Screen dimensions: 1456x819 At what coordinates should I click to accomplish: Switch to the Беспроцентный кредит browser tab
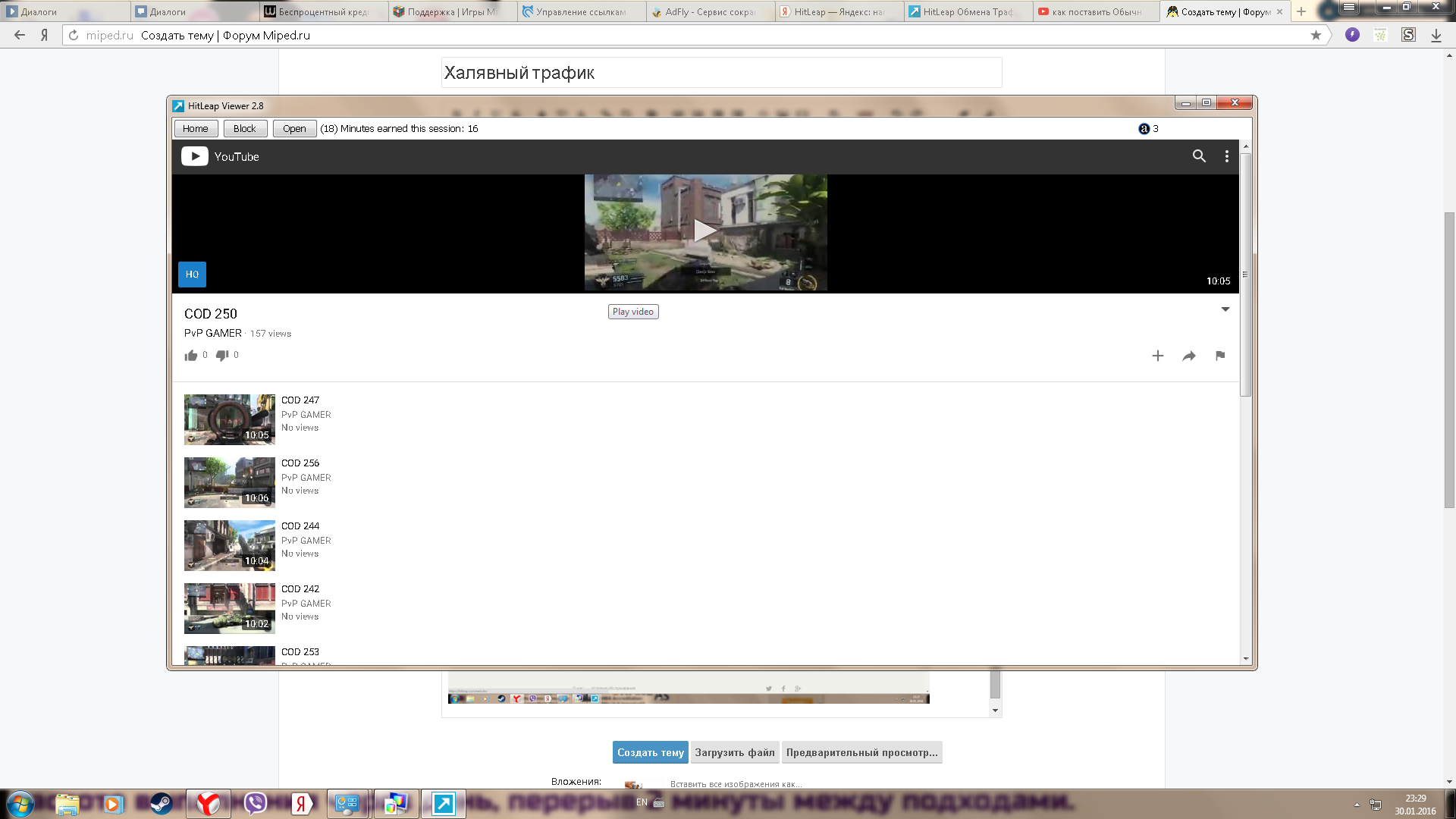click(324, 11)
